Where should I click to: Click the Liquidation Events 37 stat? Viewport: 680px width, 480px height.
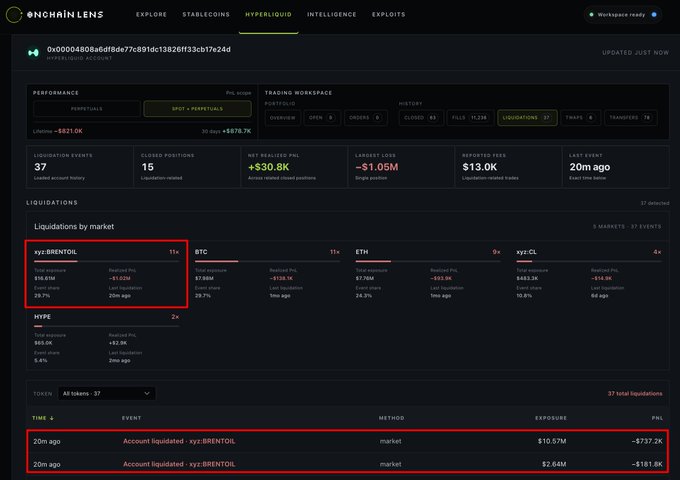80,167
